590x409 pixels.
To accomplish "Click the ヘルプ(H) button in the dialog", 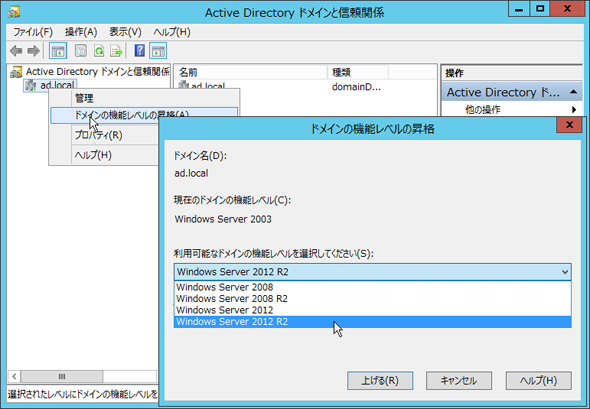I will point(538,381).
